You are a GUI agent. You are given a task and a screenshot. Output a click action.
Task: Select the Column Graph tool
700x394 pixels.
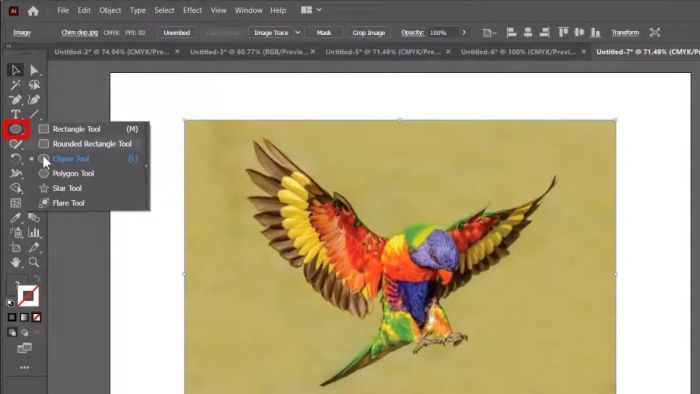34,232
